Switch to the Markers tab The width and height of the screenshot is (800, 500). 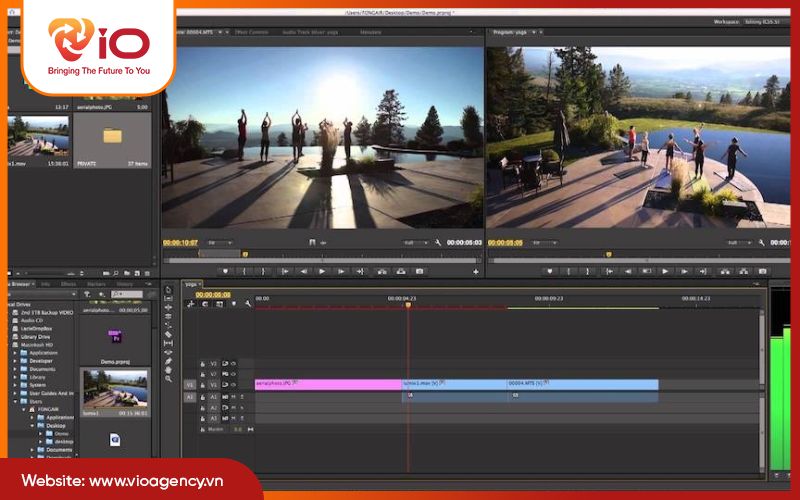(96, 284)
